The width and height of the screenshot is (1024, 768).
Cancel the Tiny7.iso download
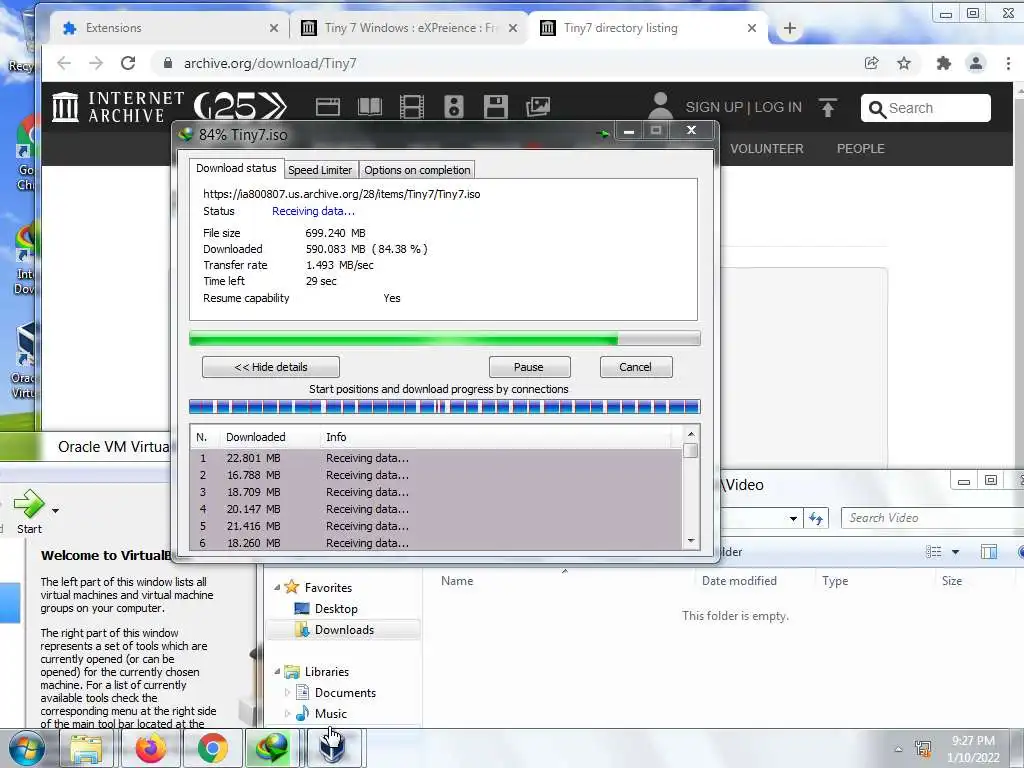coord(635,367)
